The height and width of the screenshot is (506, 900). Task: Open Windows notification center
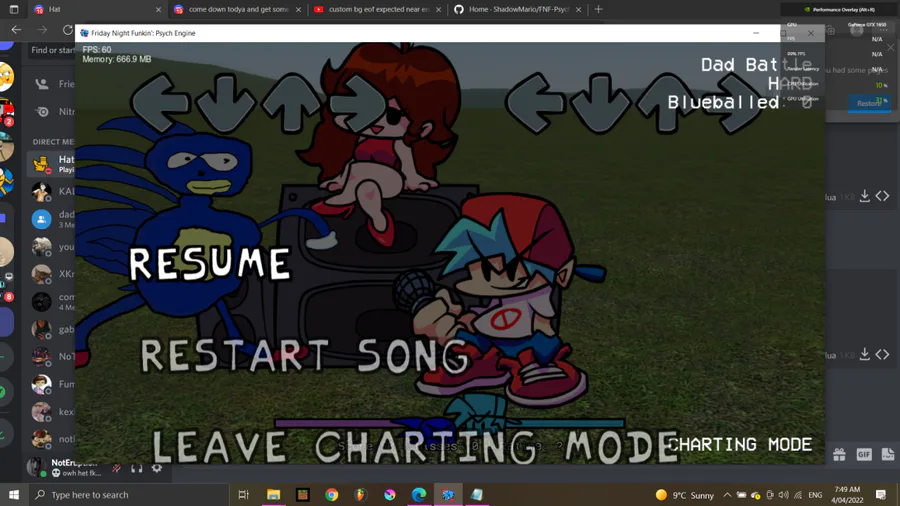[881, 495]
